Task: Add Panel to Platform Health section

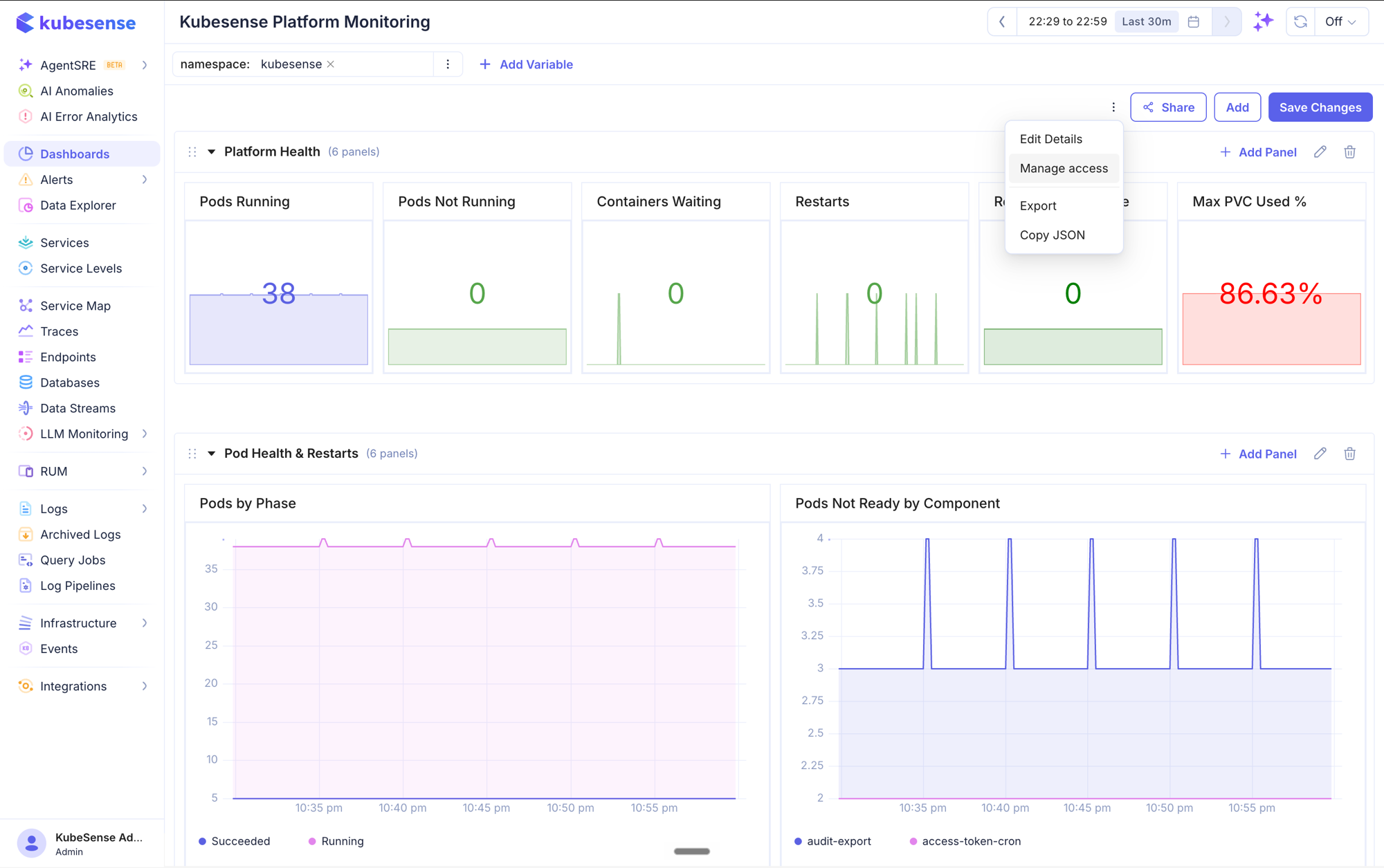Action: click(x=1258, y=152)
